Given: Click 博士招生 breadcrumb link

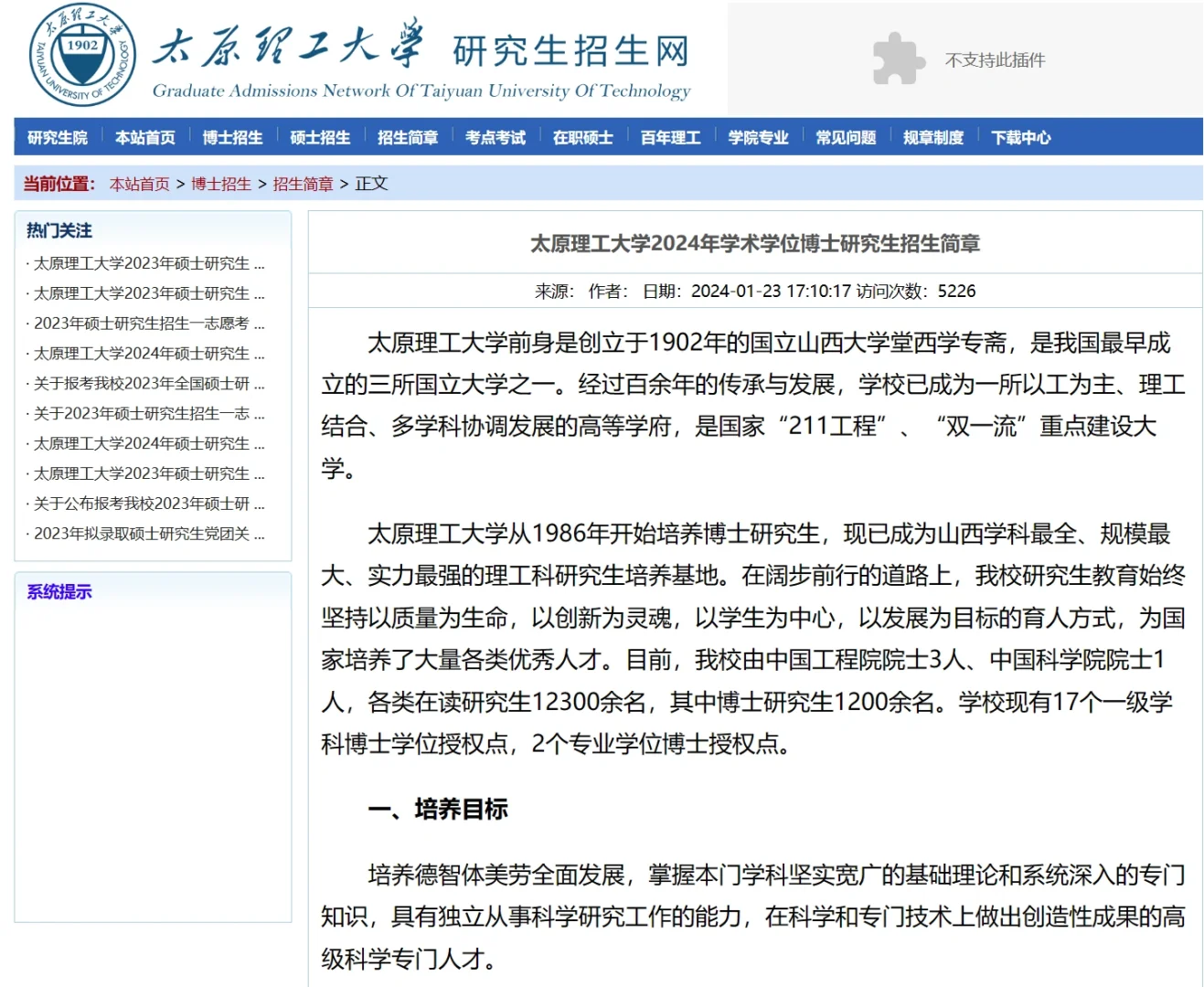Looking at the screenshot, I should coord(221,184).
